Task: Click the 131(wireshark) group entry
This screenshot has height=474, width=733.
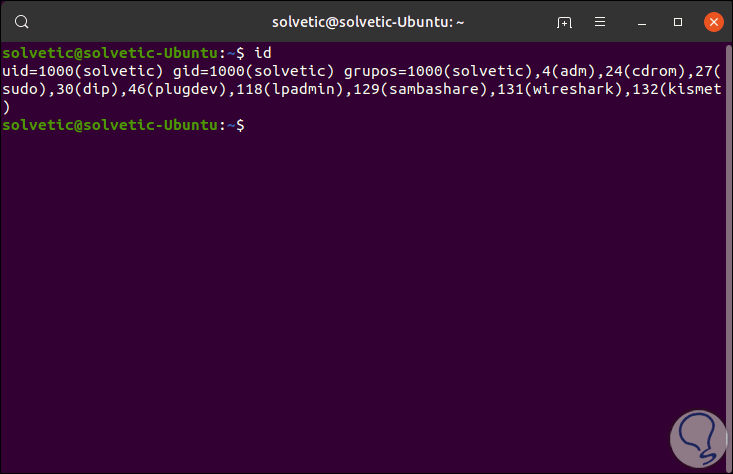Action: (560, 89)
